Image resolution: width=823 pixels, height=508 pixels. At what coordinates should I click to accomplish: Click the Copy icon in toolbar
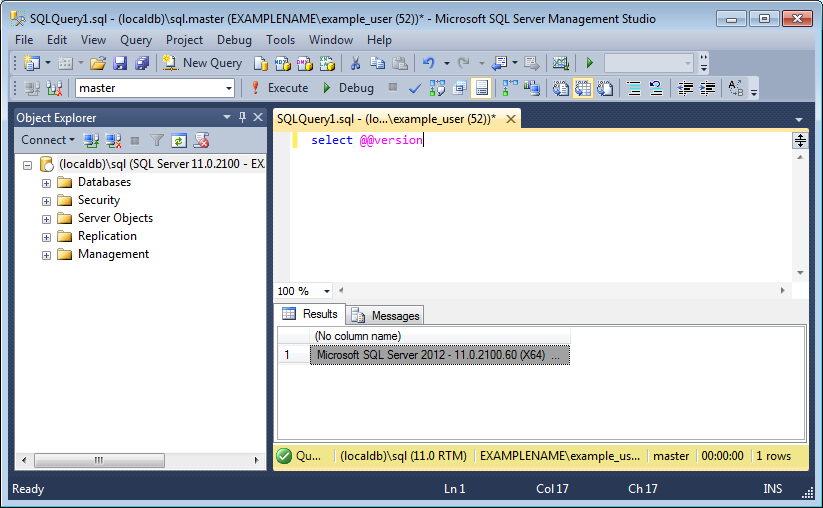[x=377, y=64]
